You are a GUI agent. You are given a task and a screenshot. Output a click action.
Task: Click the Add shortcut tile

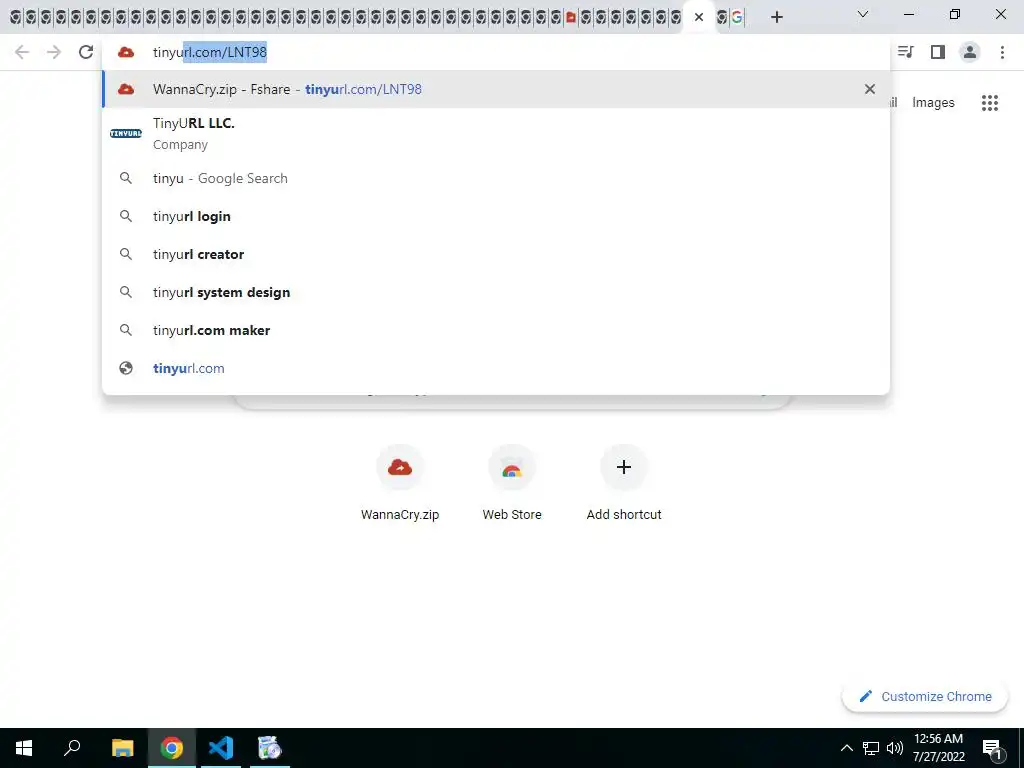(x=624, y=483)
